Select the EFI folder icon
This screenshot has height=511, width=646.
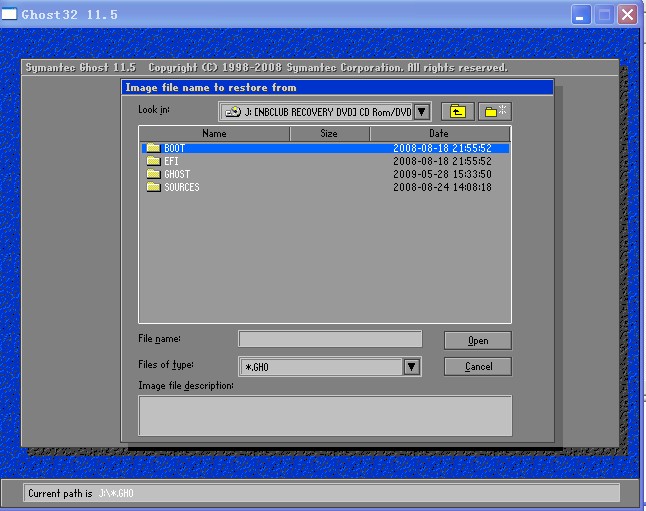(x=153, y=161)
